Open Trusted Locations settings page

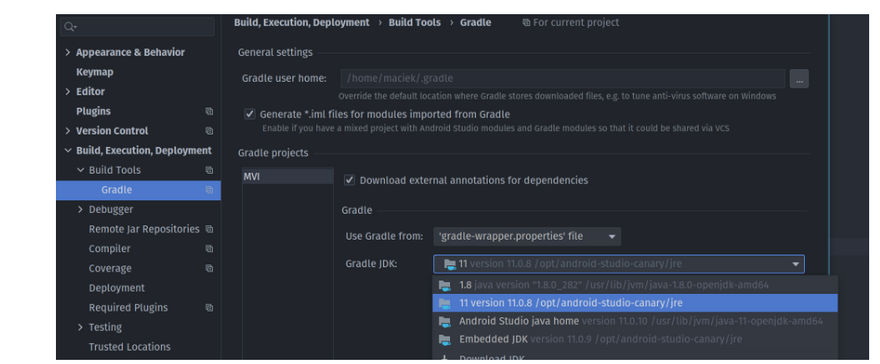point(130,347)
